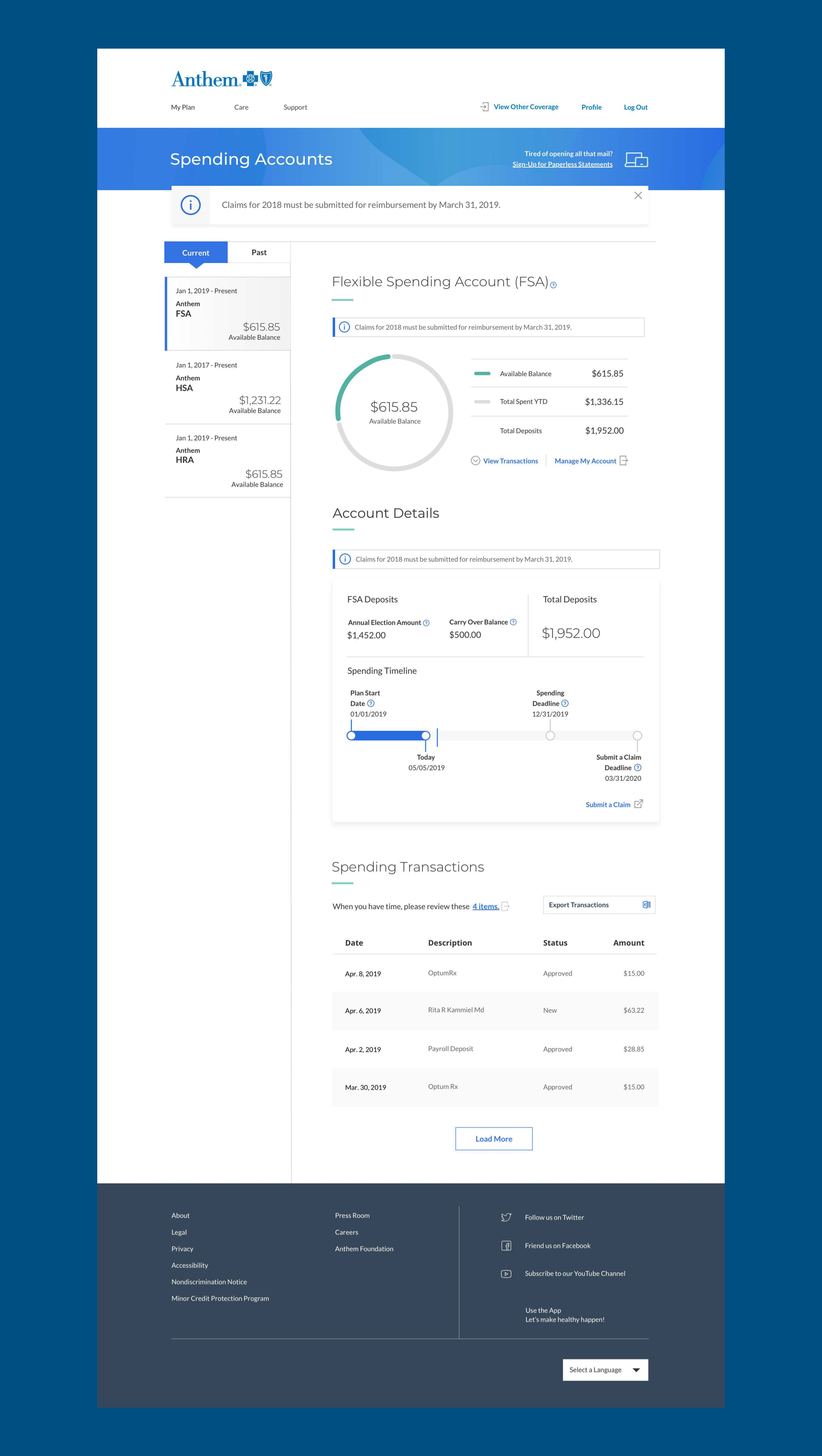Screen dimensions: 822x1456
Task: Open Annual Election Amount help icon
Action: pyautogui.click(x=426, y=623)
